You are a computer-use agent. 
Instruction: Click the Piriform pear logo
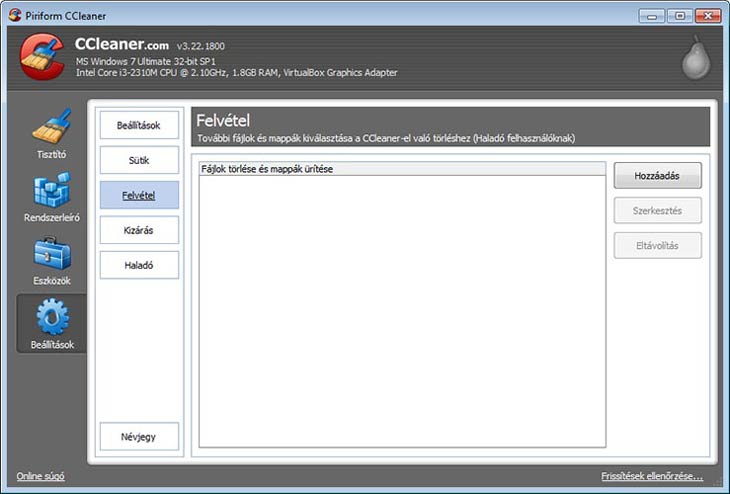click(x=695, y=58)
